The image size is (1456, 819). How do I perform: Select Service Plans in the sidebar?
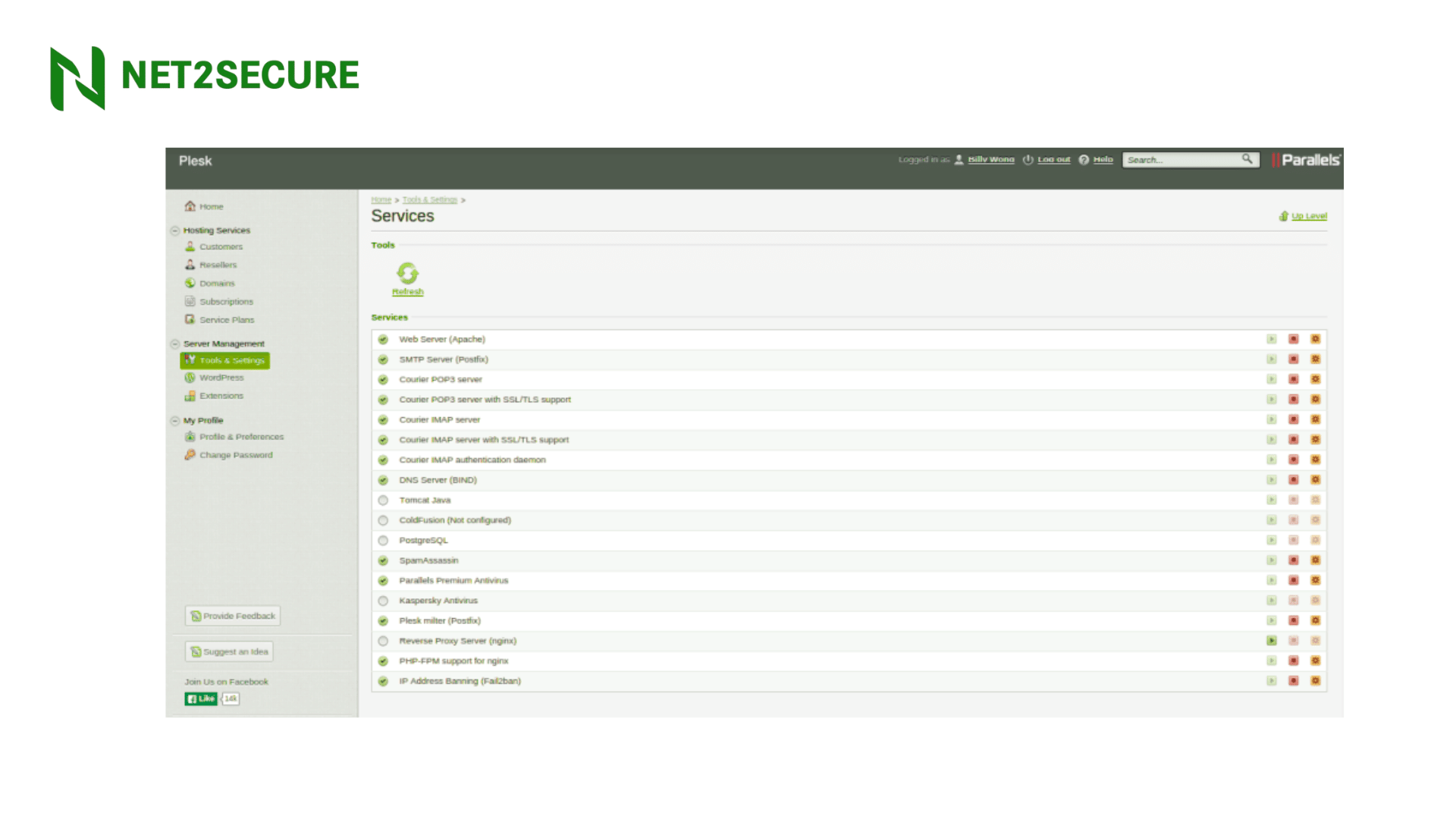click(227, 319)
